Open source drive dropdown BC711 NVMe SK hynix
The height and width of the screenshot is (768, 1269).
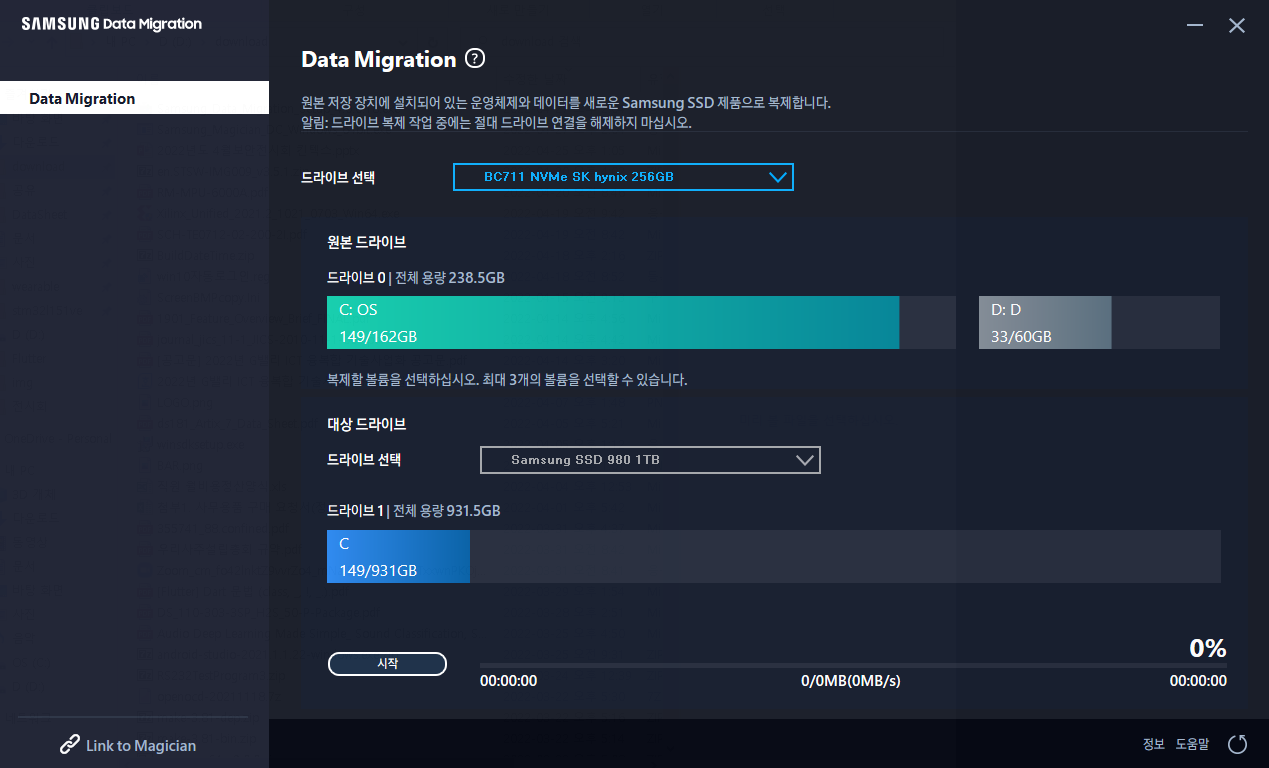tap(623, 177)
